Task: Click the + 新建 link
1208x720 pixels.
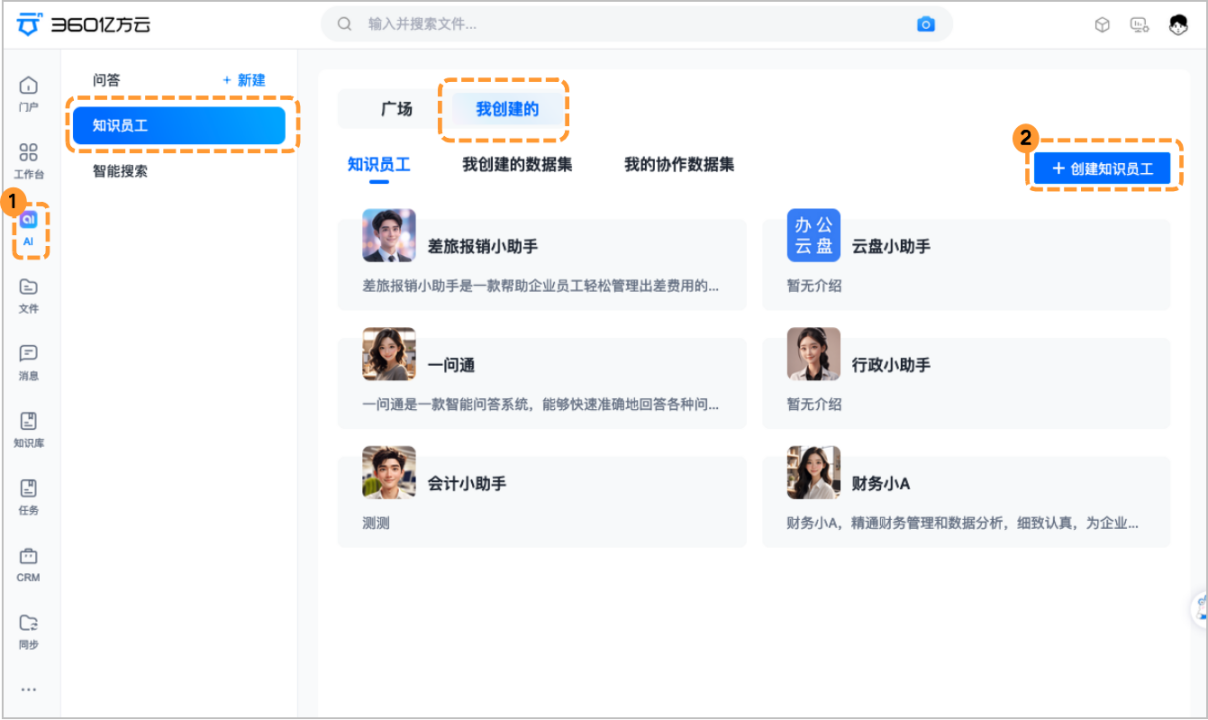Action: [244, 80]
